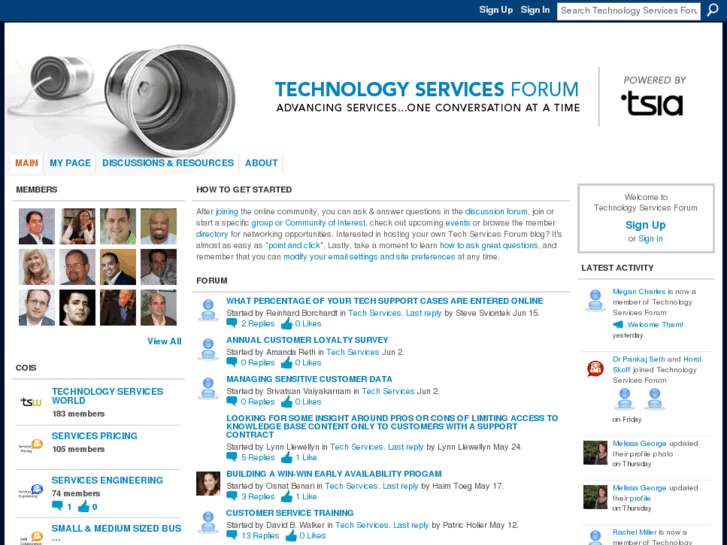727x545 pixels.
Task: Click thumbs-up icon for Building a Win-Win topic
Action: click(x=287, y=496)
